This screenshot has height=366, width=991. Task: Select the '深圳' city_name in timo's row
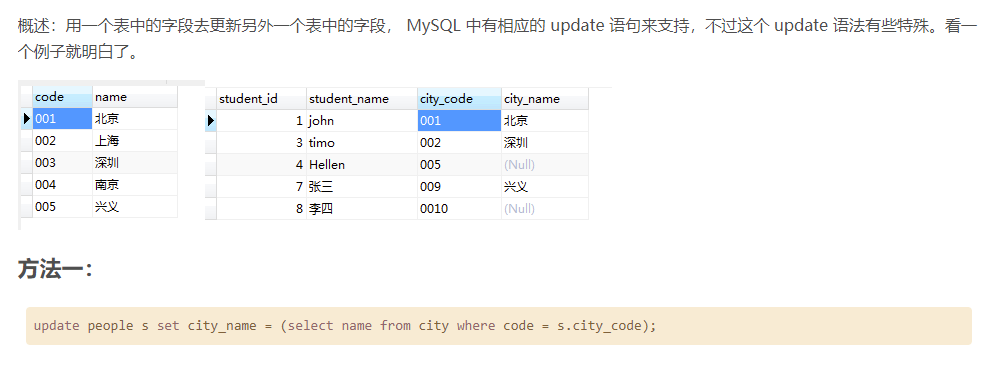click(x=545, y=143)
